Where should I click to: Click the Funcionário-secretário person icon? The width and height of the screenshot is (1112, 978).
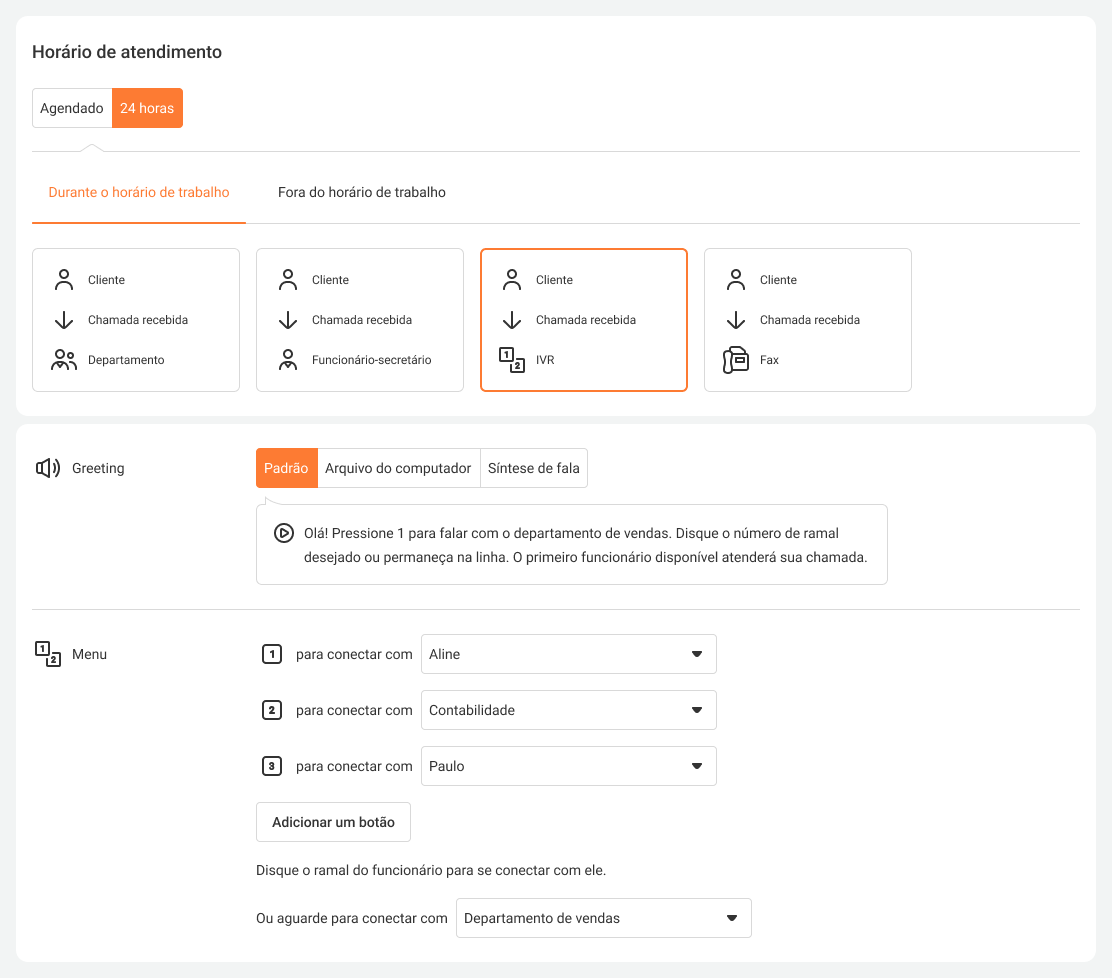[x=288, y=360]
